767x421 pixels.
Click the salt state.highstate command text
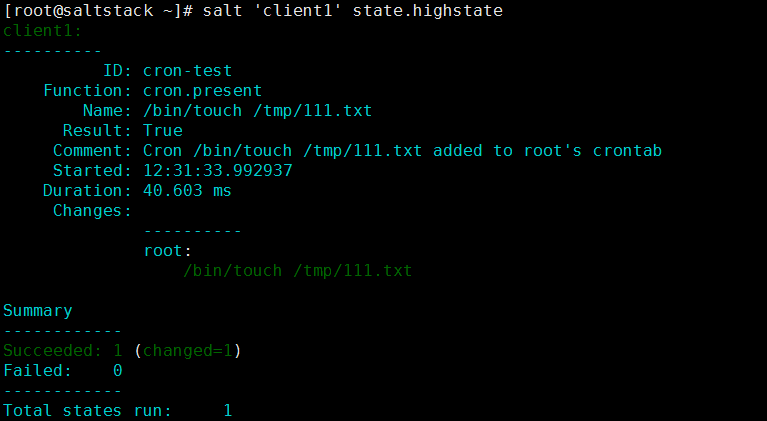tap(353, 11)
